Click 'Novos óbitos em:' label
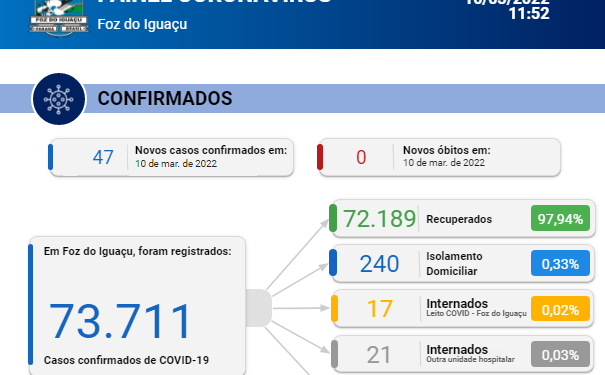 coord(447,150)
